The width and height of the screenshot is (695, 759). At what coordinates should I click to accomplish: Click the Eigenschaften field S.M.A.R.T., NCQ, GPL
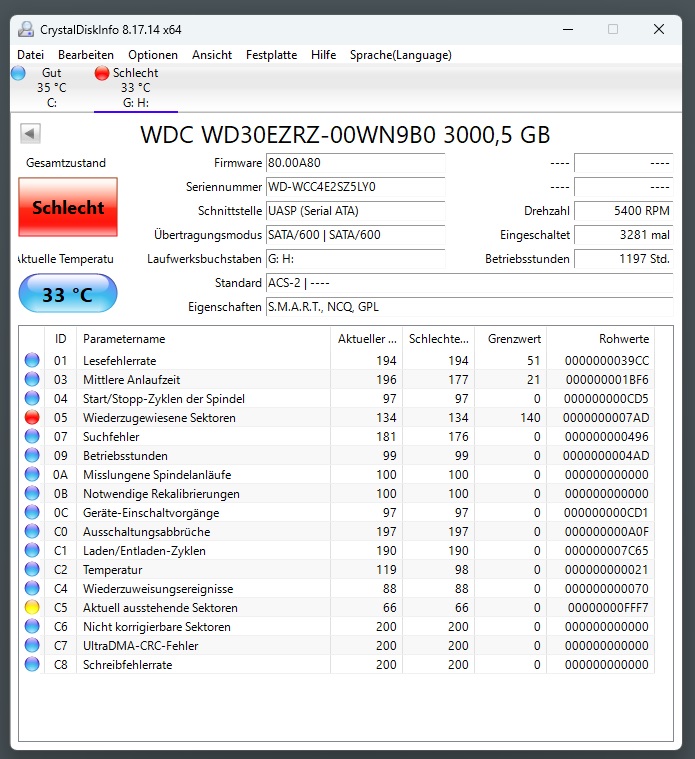pyautogui.click(x=469, y=307)
